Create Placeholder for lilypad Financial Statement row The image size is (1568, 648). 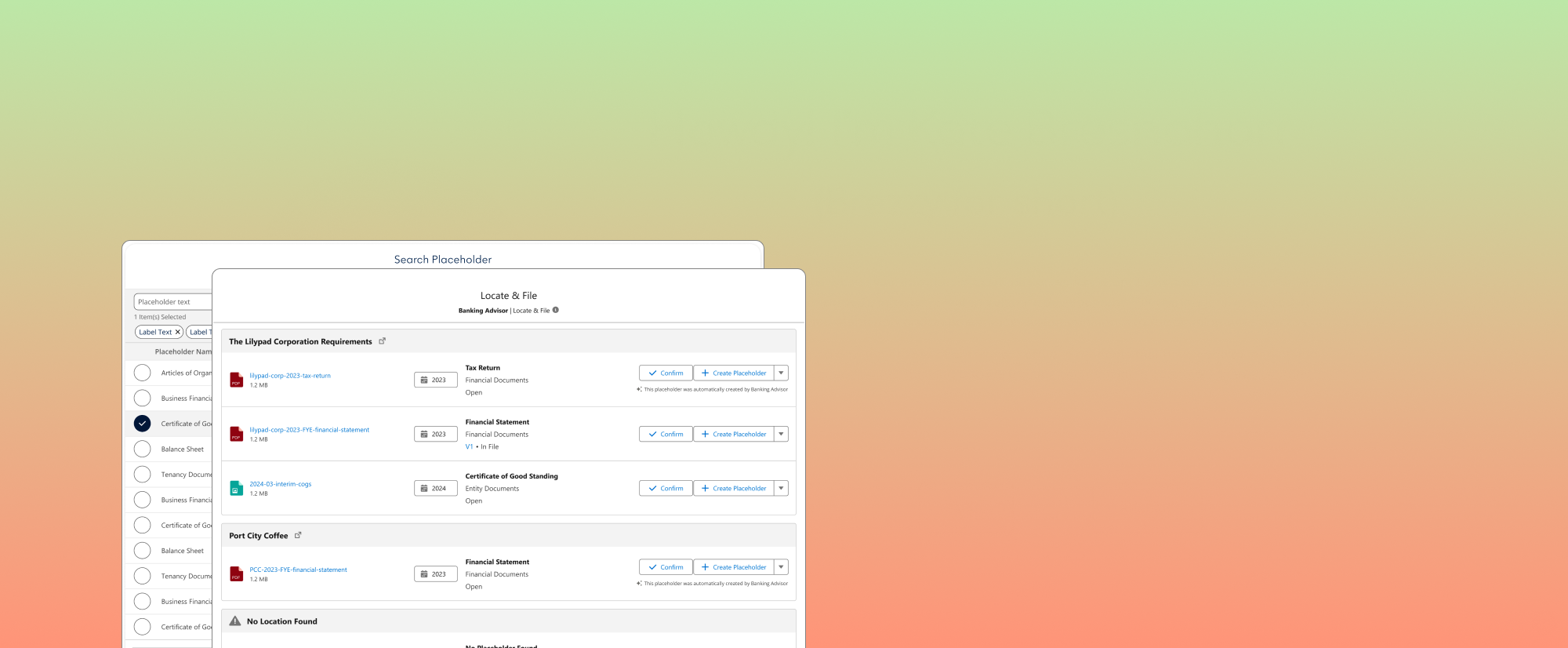click(734, 434)
